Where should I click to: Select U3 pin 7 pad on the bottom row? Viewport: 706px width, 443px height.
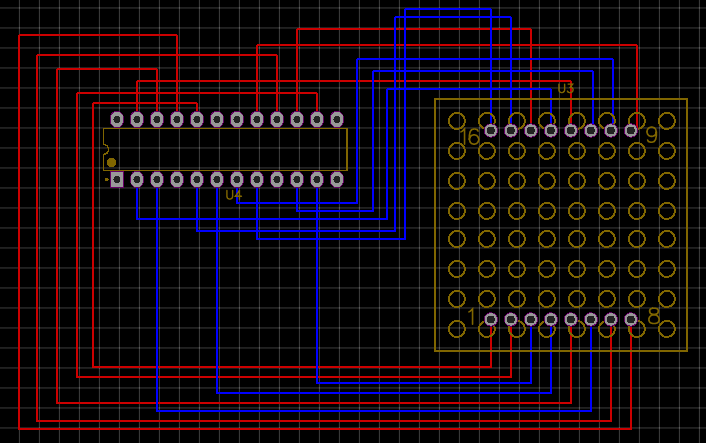click(x=611, y=319)
